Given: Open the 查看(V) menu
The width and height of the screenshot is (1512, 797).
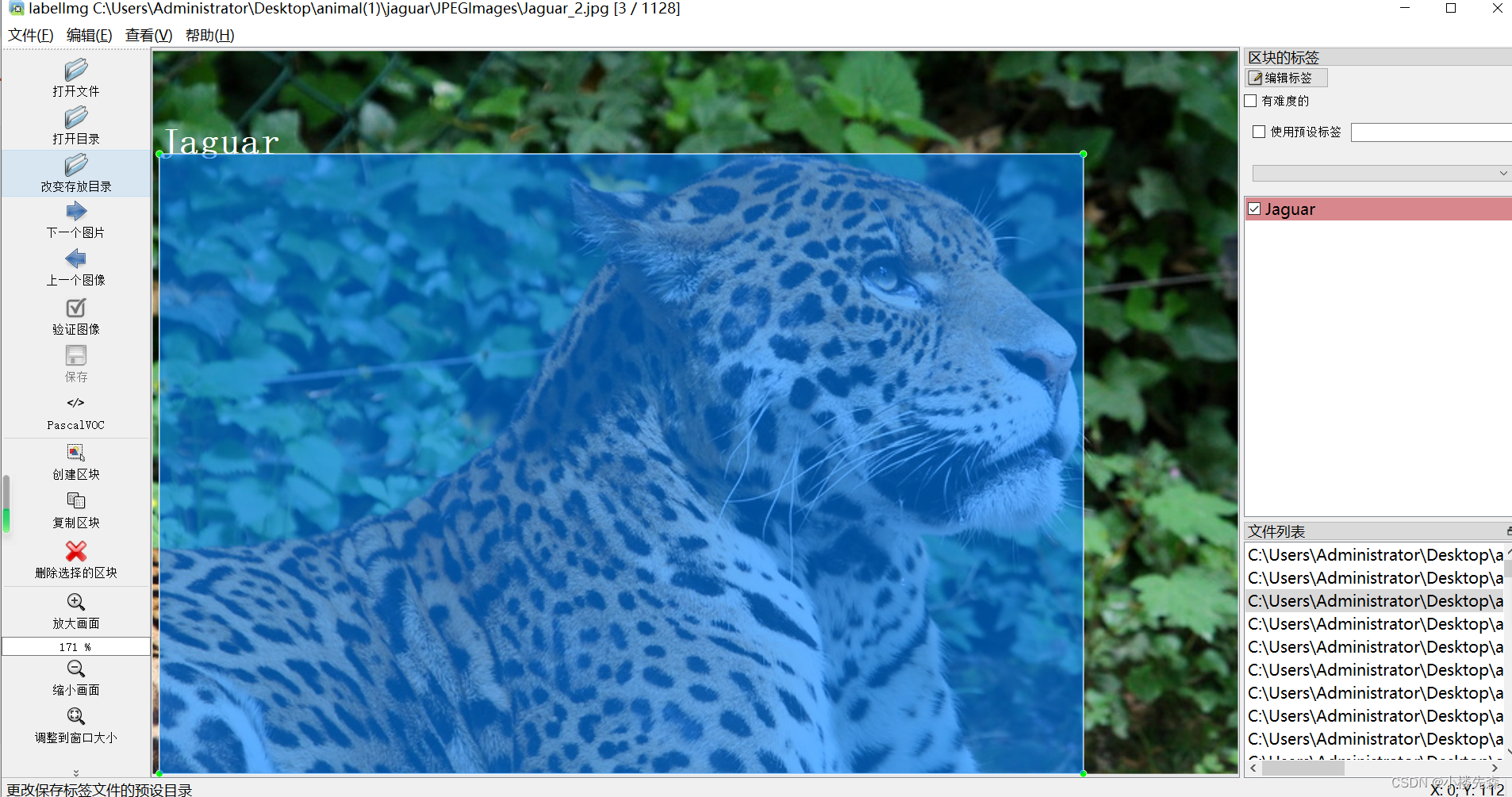Looking at the screenshot, I should coord(149,36).
